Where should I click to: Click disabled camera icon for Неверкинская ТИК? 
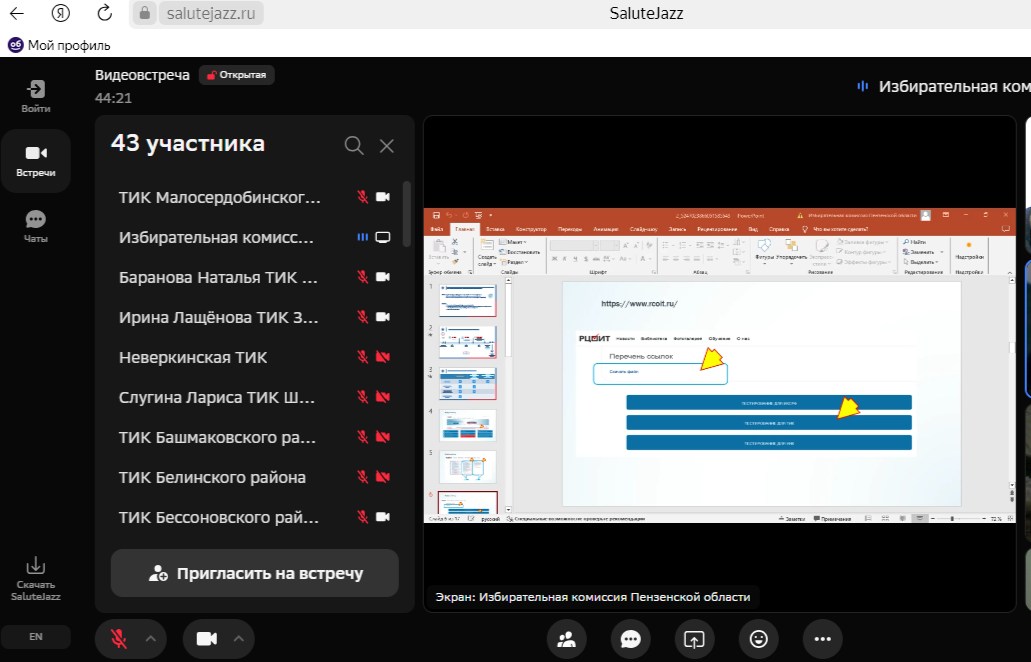tap(383, 357)
